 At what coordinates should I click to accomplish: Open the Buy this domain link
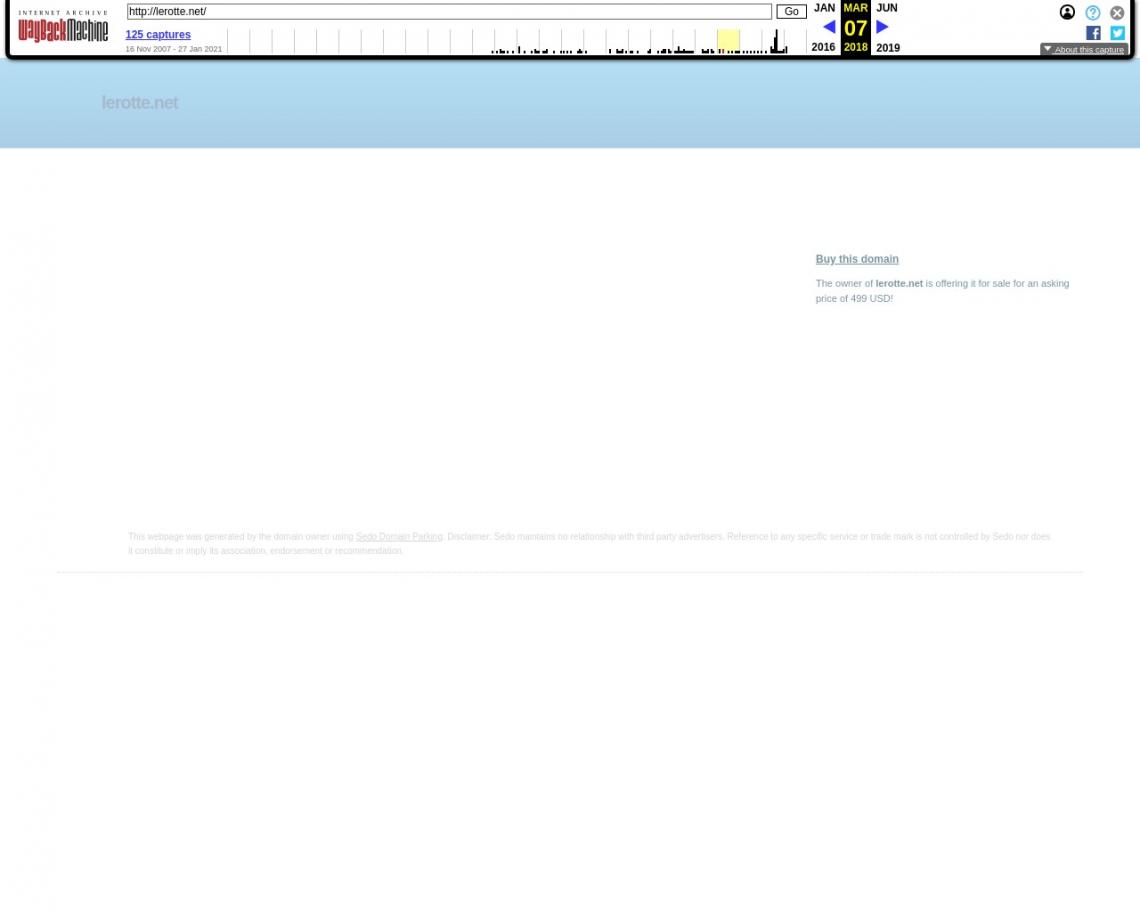pos(857,259)
